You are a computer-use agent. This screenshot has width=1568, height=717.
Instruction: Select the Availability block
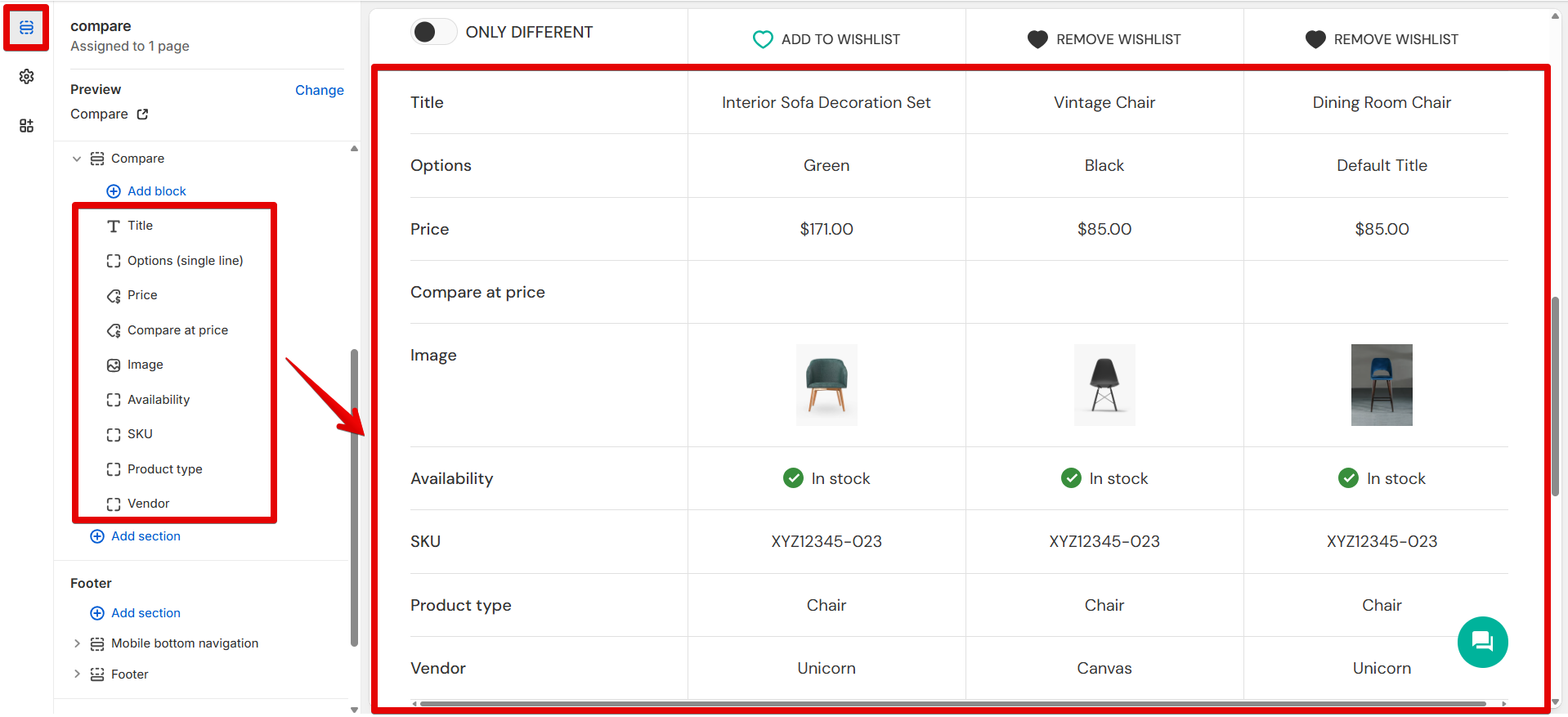point(159,400)
